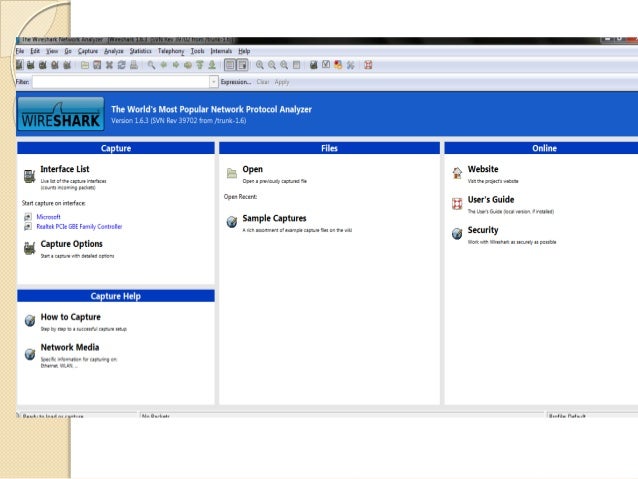Click the icon beside the Microsoft interface
The height and width of the screenshot is (479, 638).
[x=28, y=217]
